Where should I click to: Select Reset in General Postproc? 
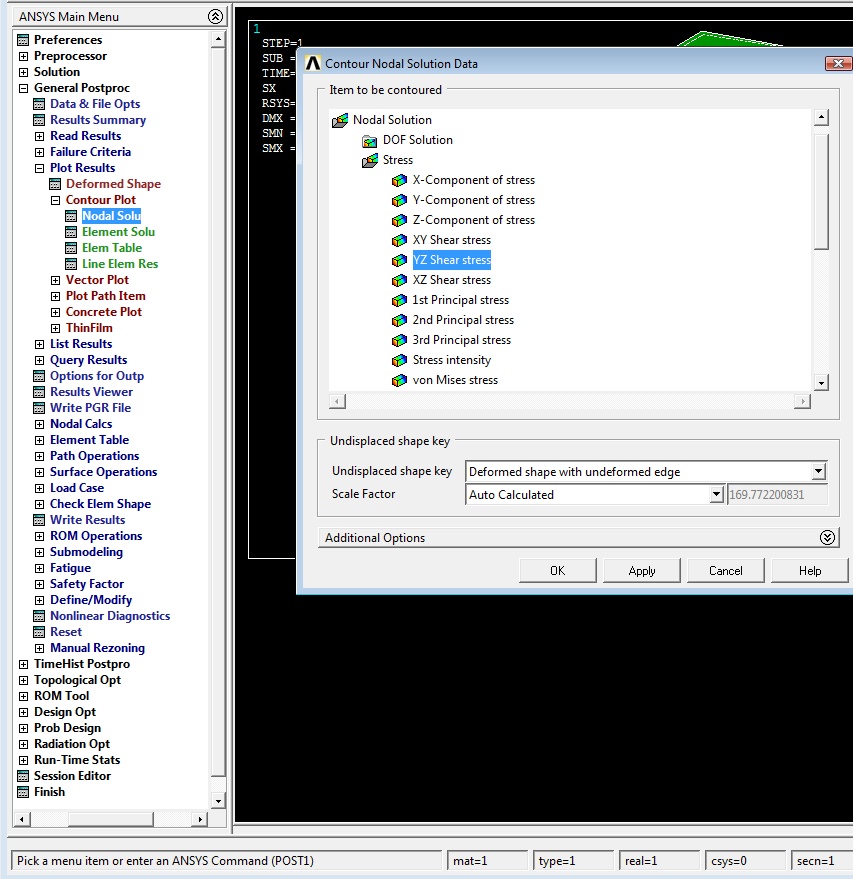66,632
